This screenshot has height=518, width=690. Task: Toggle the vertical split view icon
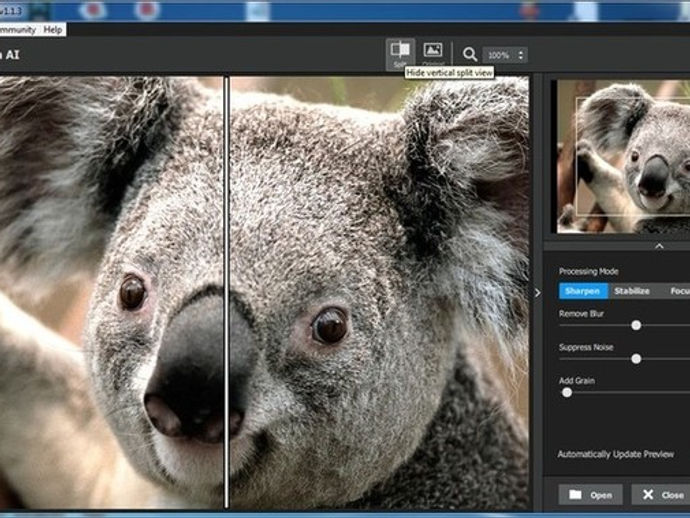point(400,54)
